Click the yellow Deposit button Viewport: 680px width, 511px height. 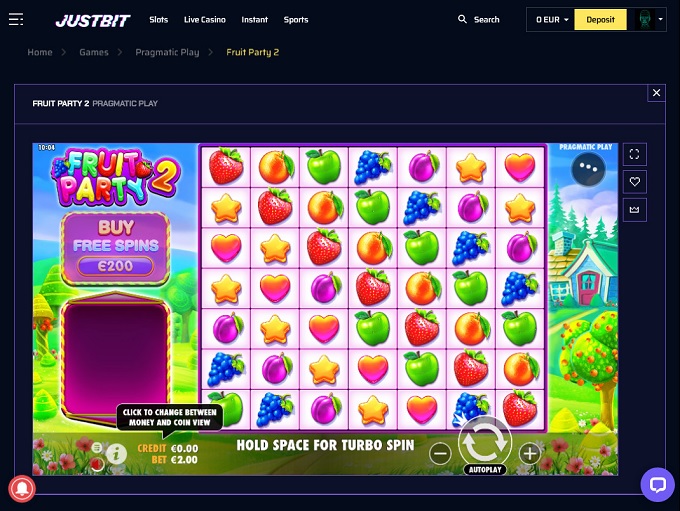[x=600, y=20]
